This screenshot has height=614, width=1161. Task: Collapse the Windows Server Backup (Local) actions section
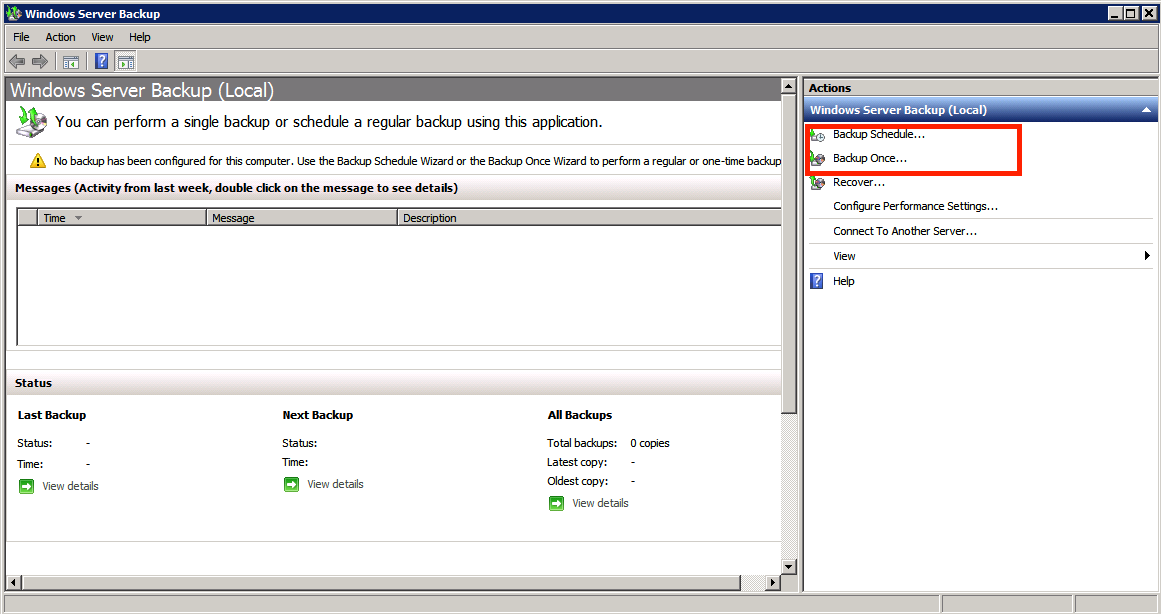1146,110
